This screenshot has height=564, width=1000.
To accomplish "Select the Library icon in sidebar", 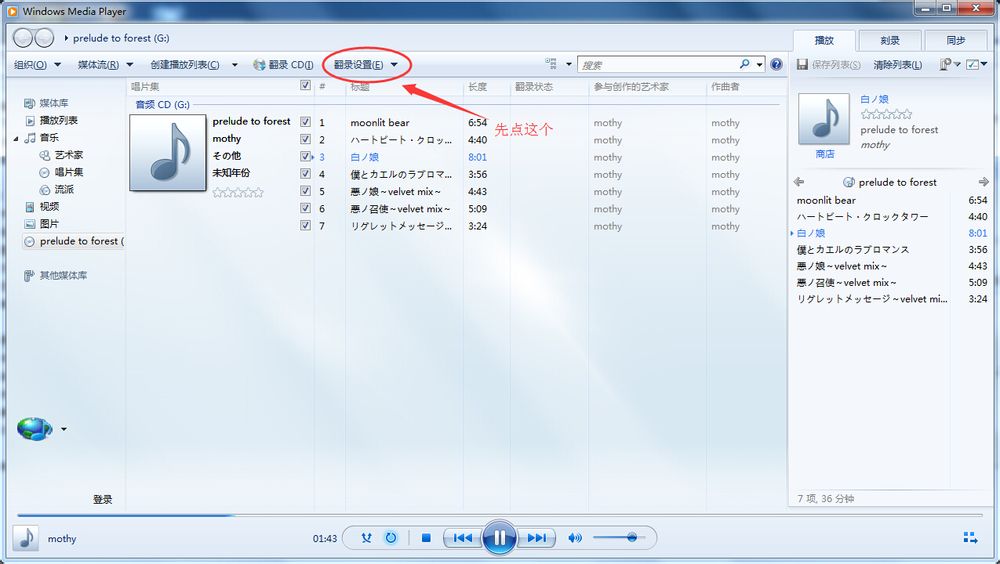I will [29, 103].
